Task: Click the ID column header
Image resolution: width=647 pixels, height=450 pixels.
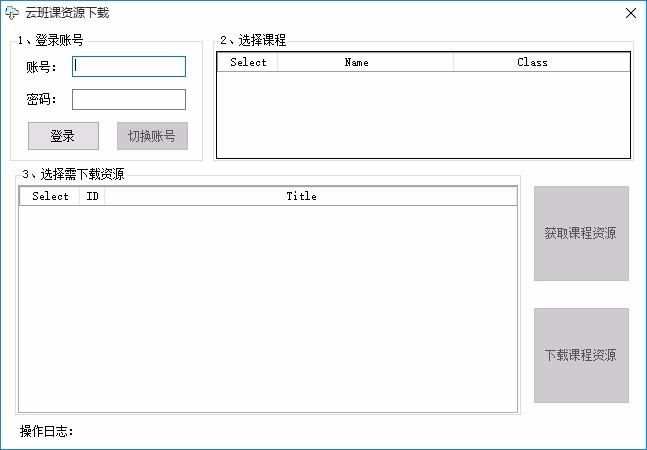Action: pos(92,196)
